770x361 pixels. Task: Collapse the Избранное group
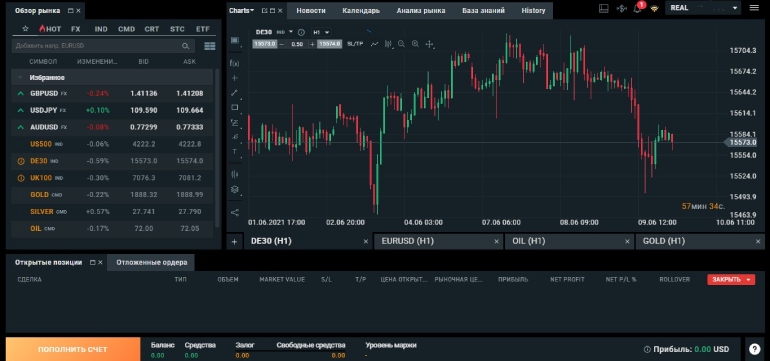[20, 78]
